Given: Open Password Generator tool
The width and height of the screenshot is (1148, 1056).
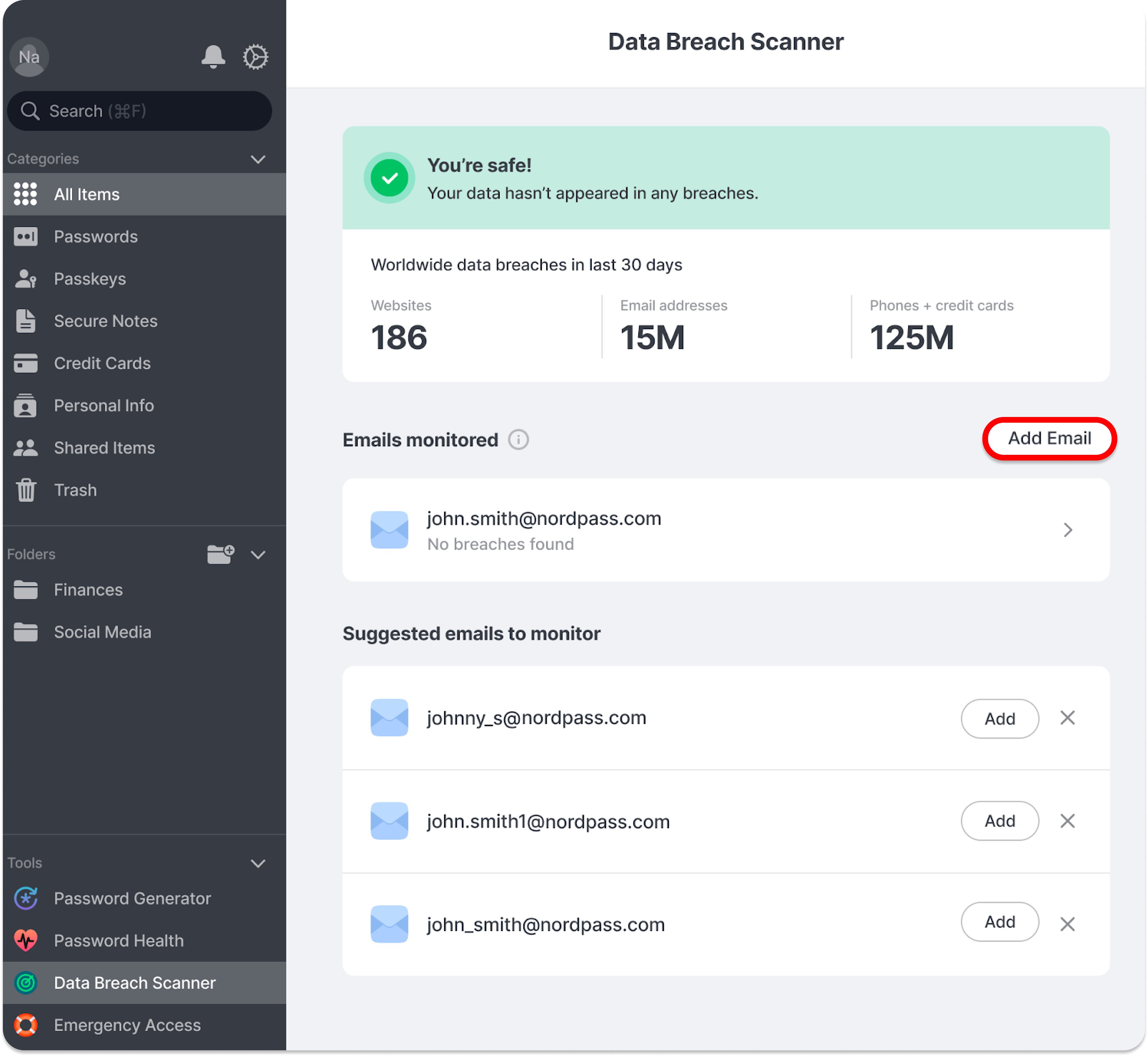Looking at the screenshot, I should (x=145, y=898).
